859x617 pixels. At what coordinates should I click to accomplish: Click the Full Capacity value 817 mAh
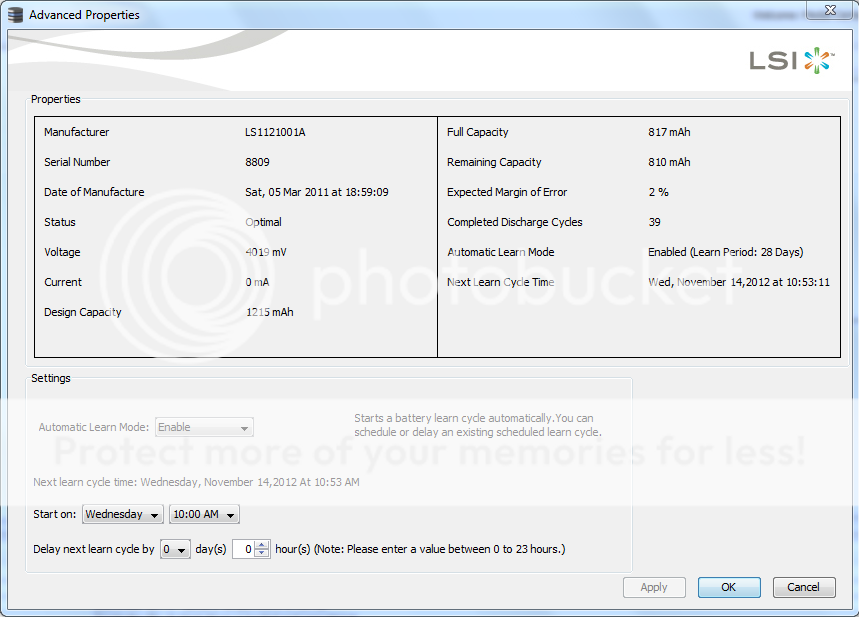click(x=669, y=132)
